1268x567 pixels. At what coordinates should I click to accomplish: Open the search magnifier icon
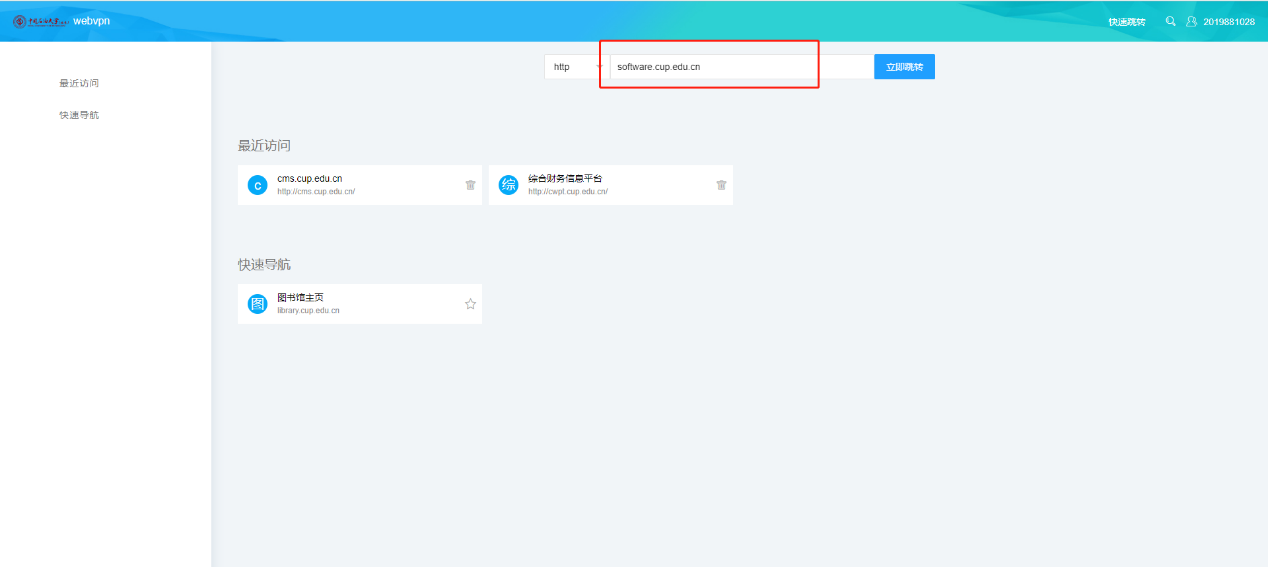pyautogui.click(x=1170, y=21)
